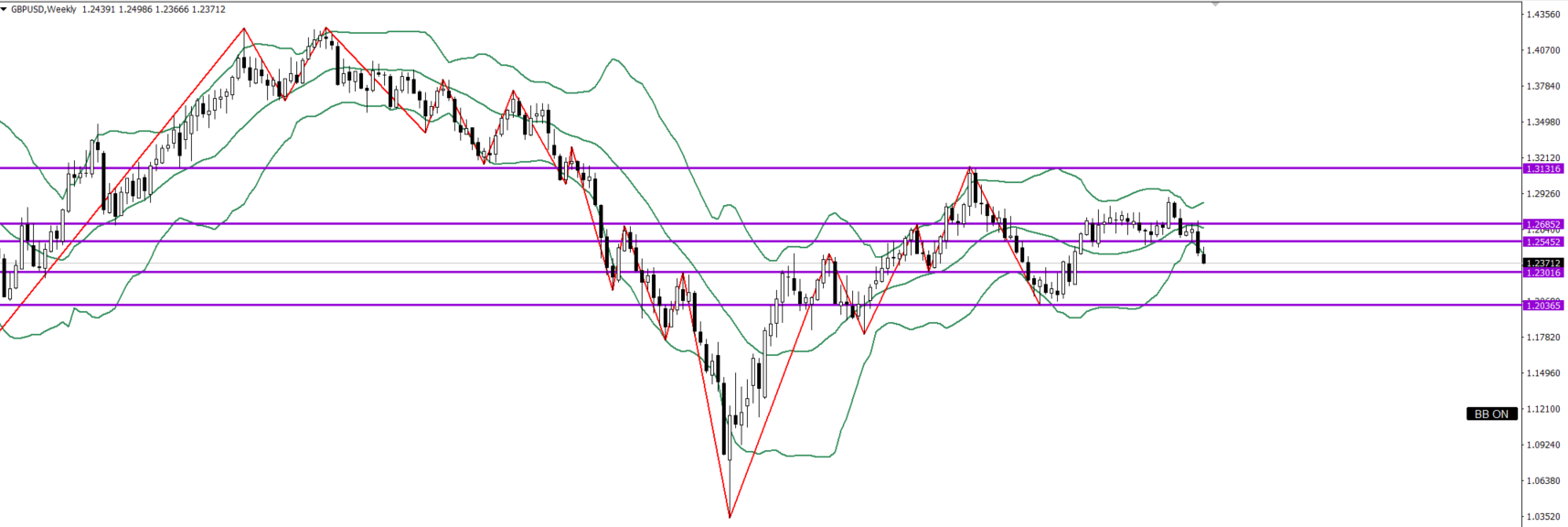Click the black 1.23712 current price label

(x=1543, y=263)
